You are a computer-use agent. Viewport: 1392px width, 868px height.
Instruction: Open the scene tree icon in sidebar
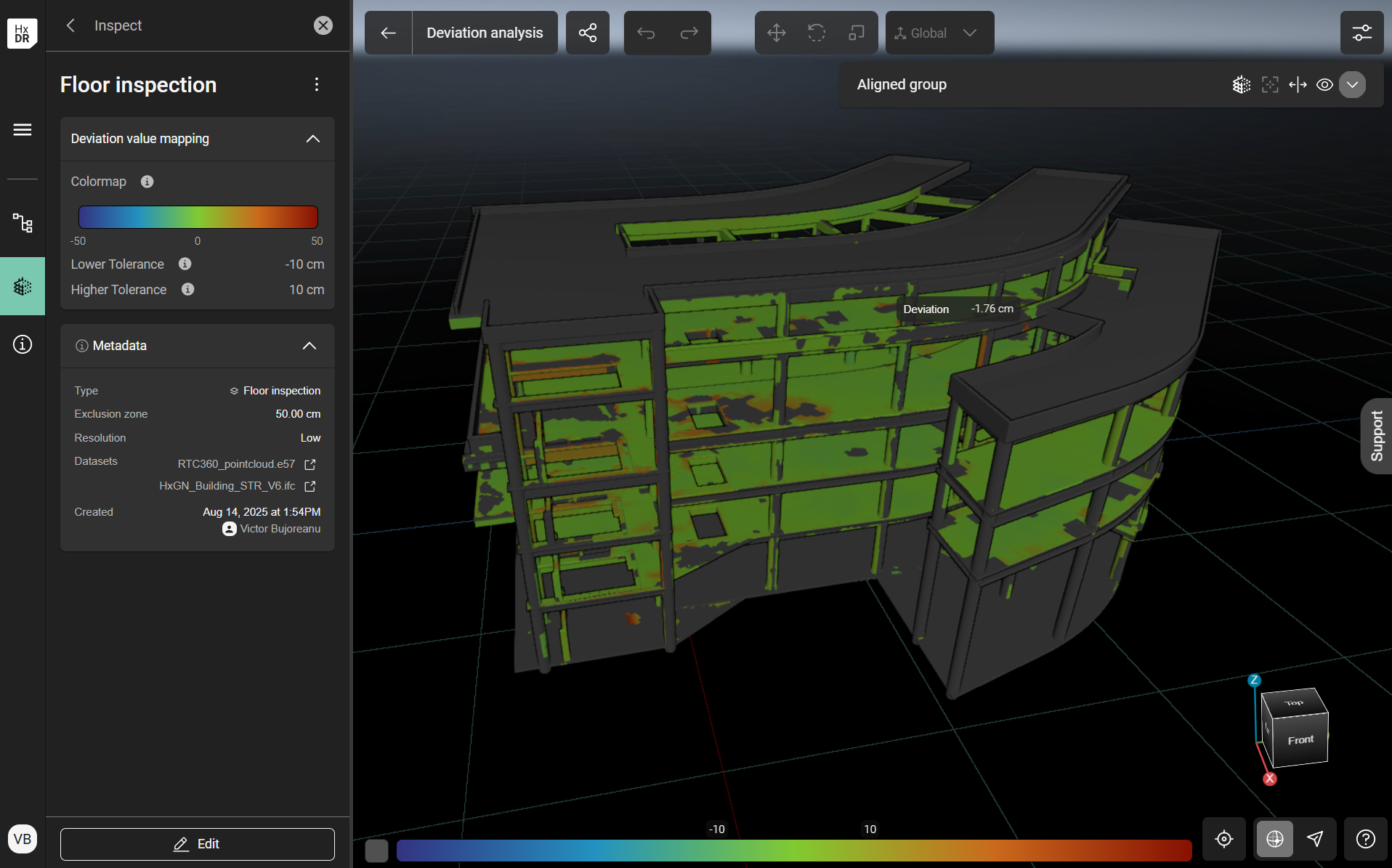pos(23,223)
